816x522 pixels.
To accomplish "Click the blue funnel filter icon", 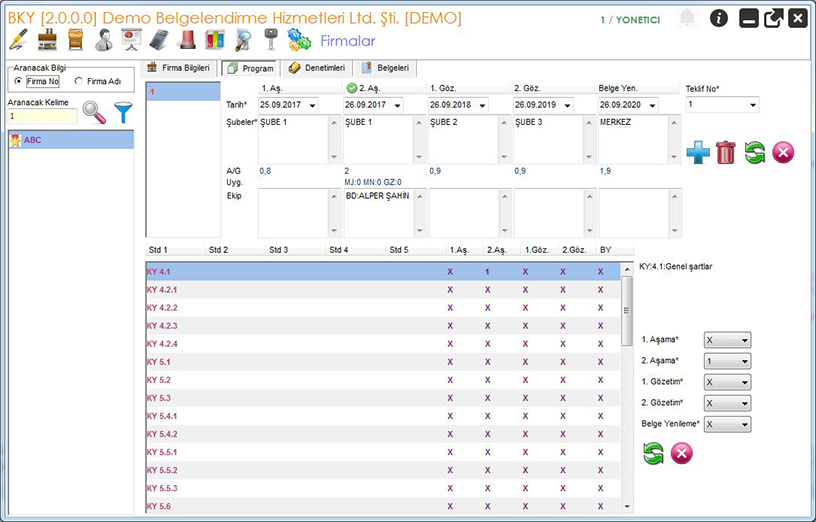I will click(x=123, y=112).
